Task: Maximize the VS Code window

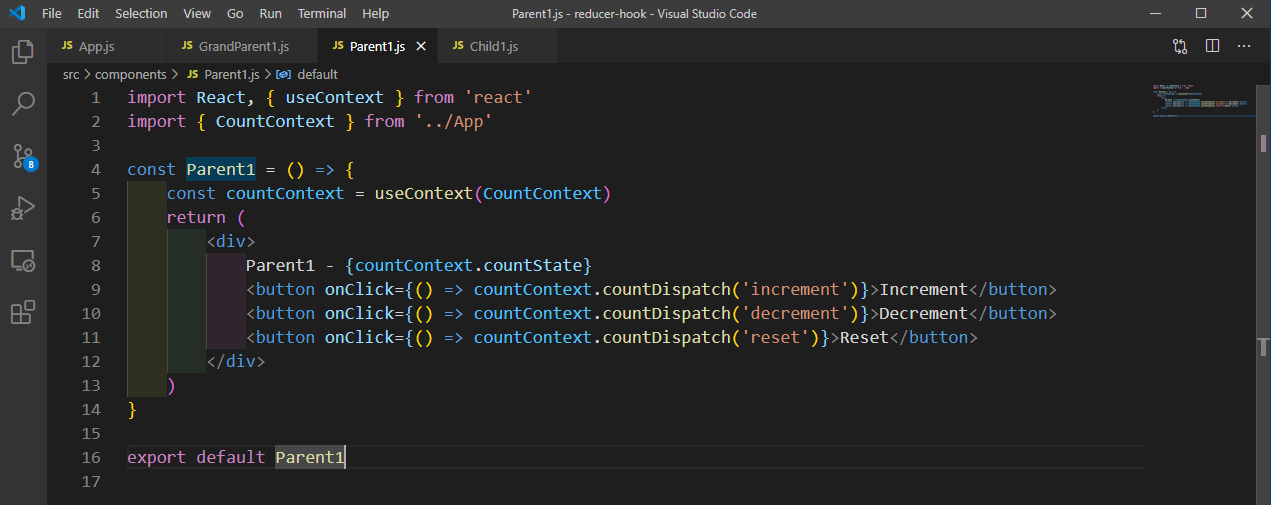Action: (1201, 13)
